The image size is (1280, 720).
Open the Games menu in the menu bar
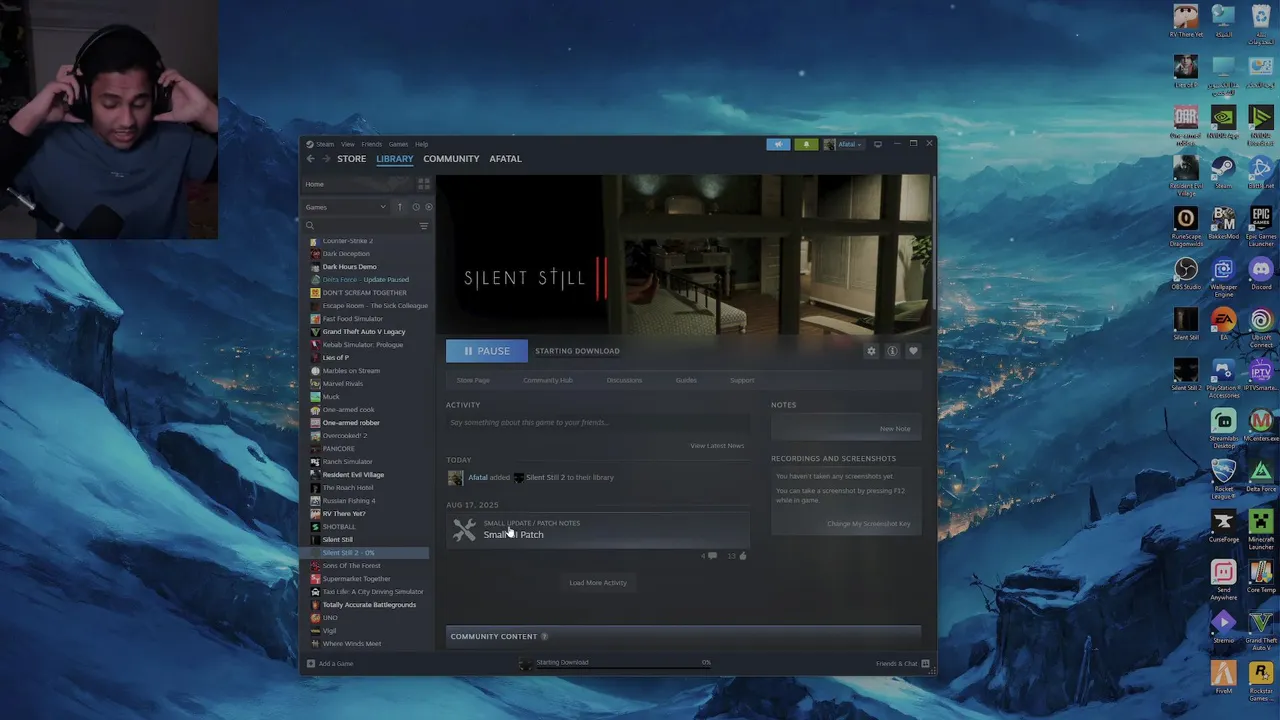click(x=398, y=144)
